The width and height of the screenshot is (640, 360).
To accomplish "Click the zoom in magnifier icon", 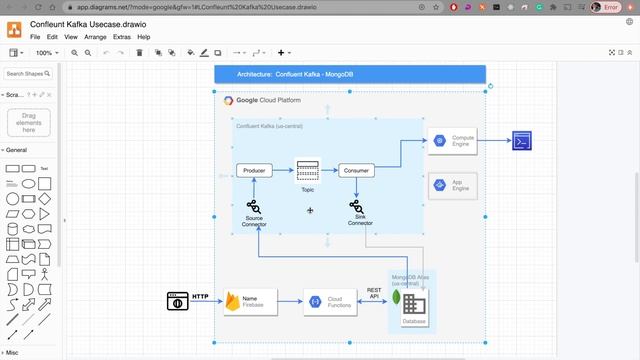I will [74, 53].
